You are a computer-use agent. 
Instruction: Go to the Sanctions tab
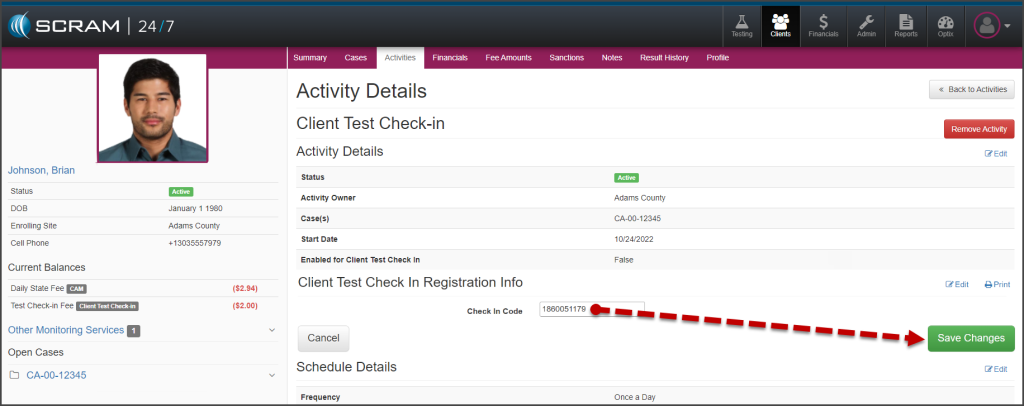pos(567,58)
